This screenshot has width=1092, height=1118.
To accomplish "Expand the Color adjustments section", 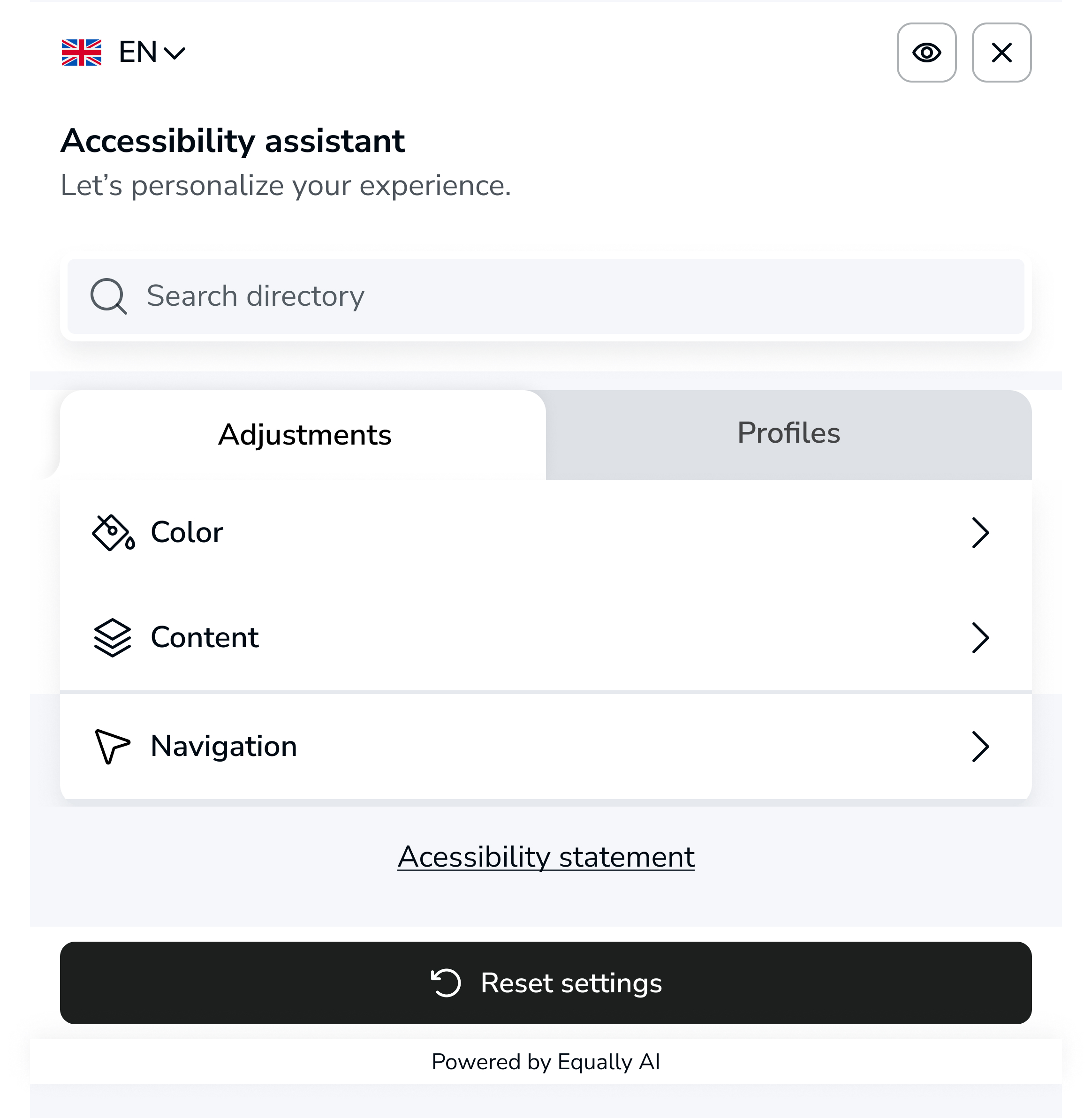I will 545,532.
